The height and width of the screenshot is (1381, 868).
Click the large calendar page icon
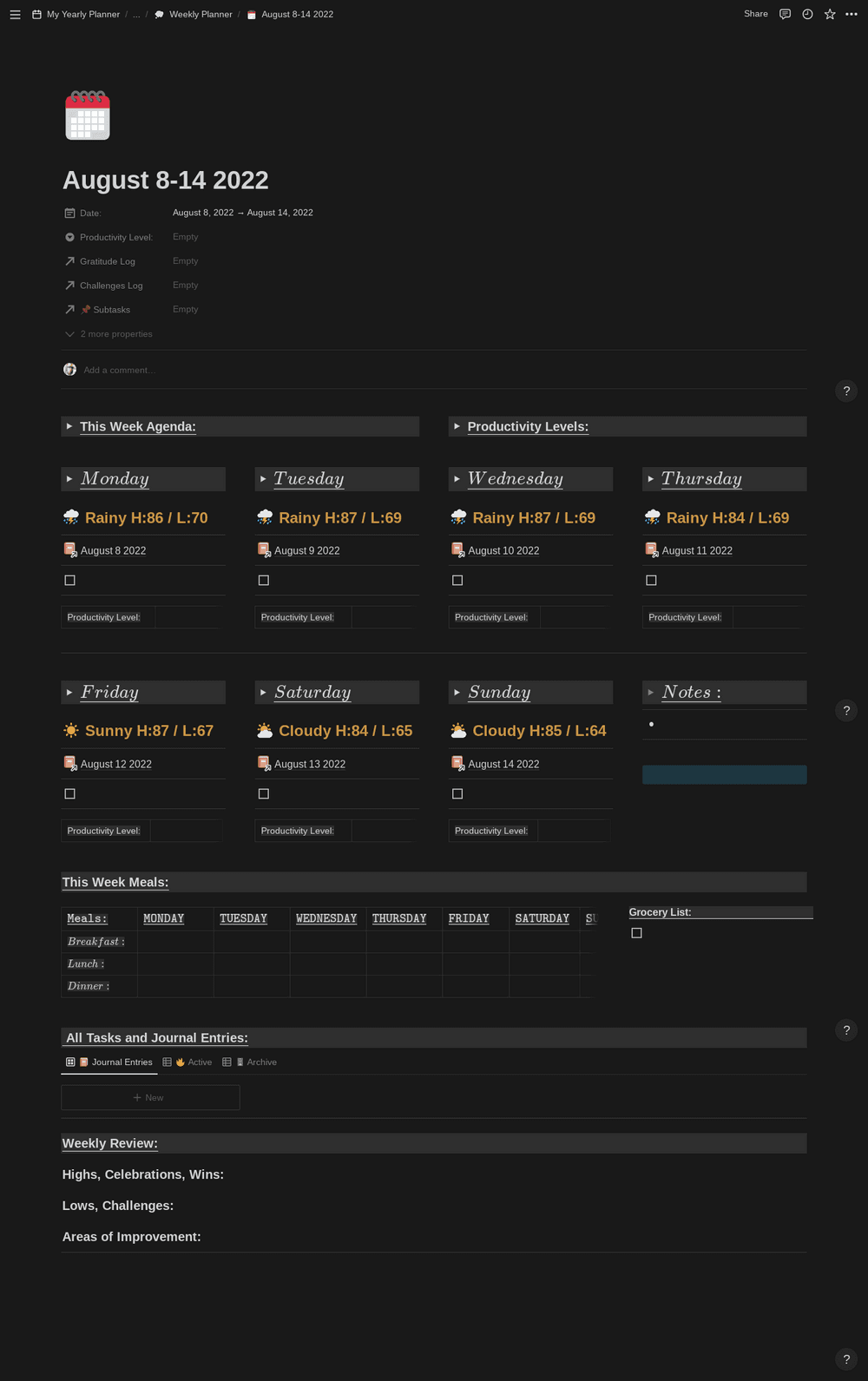tap(88, 115)
